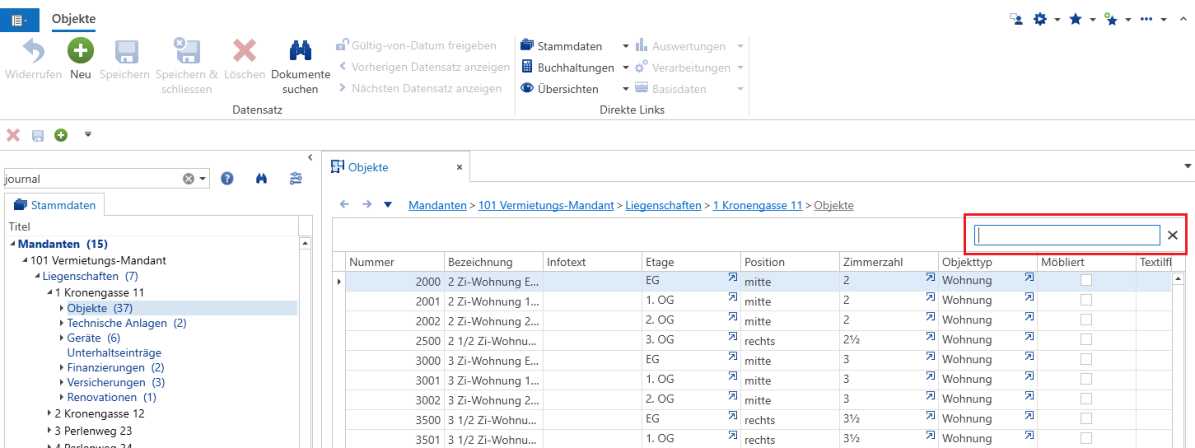This screenshot has height=448, width=1195.
Task: Select Unterhaltseinträge in tree
Action: [114, 353]
